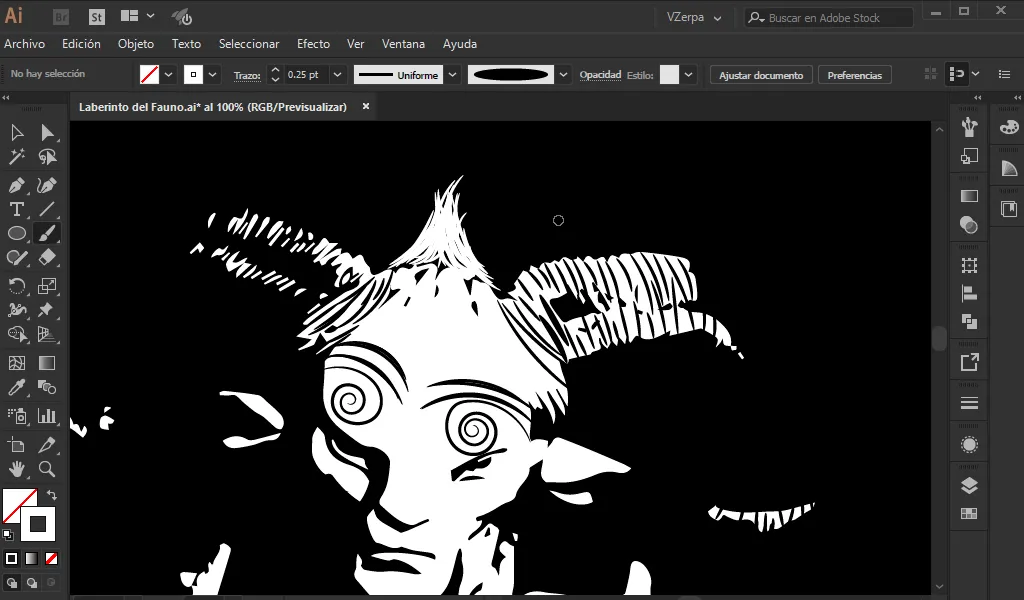
Task: Expand the stroke weight dropdown
Action: click(338, 74)
